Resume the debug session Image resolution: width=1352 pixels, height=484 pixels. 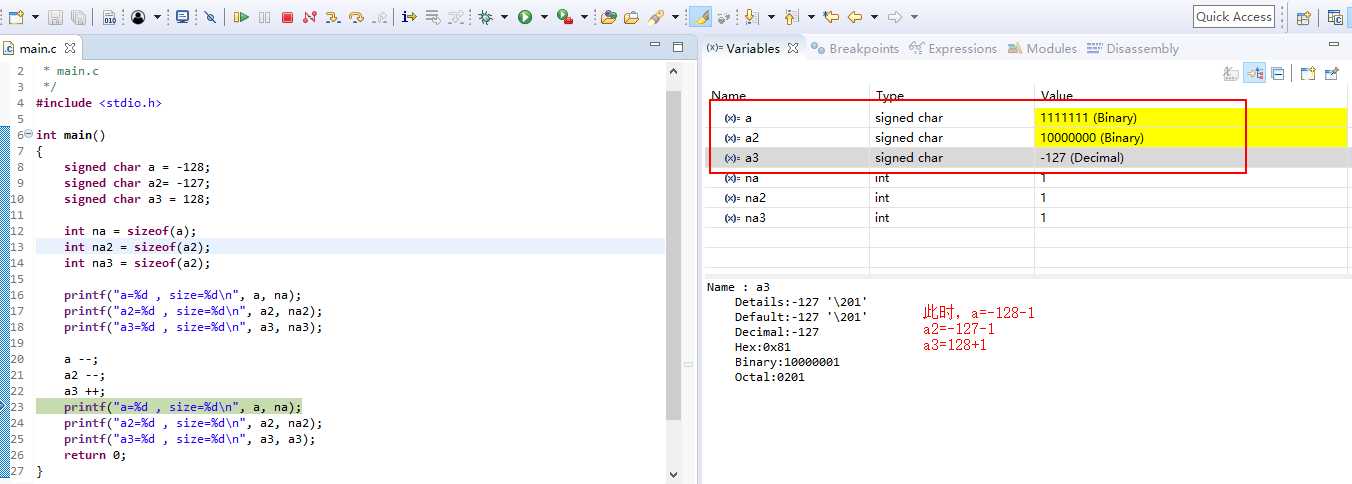241,17
